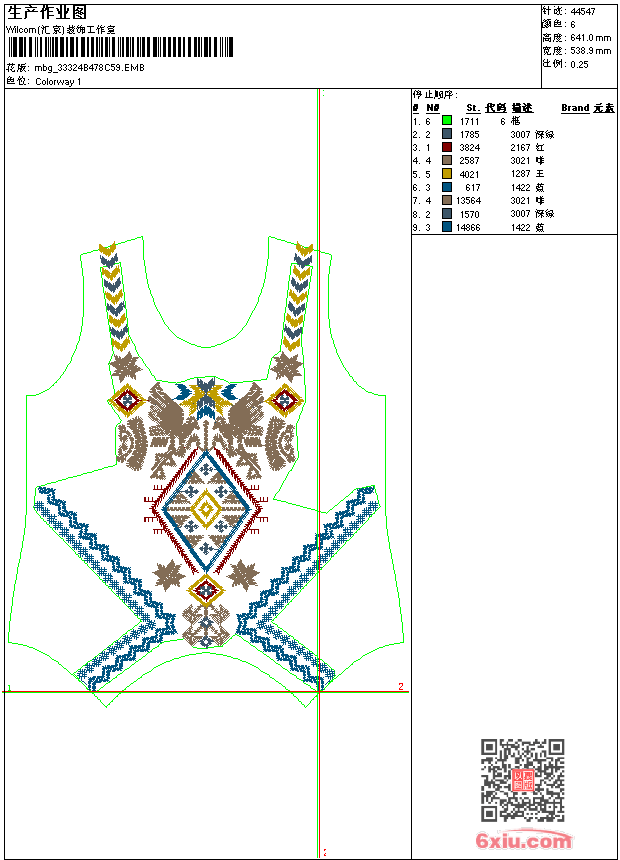Select the brown swatch in stop row 7
Image resolution: width=620 pixels, height=860 pixels.
pos(447,200)
